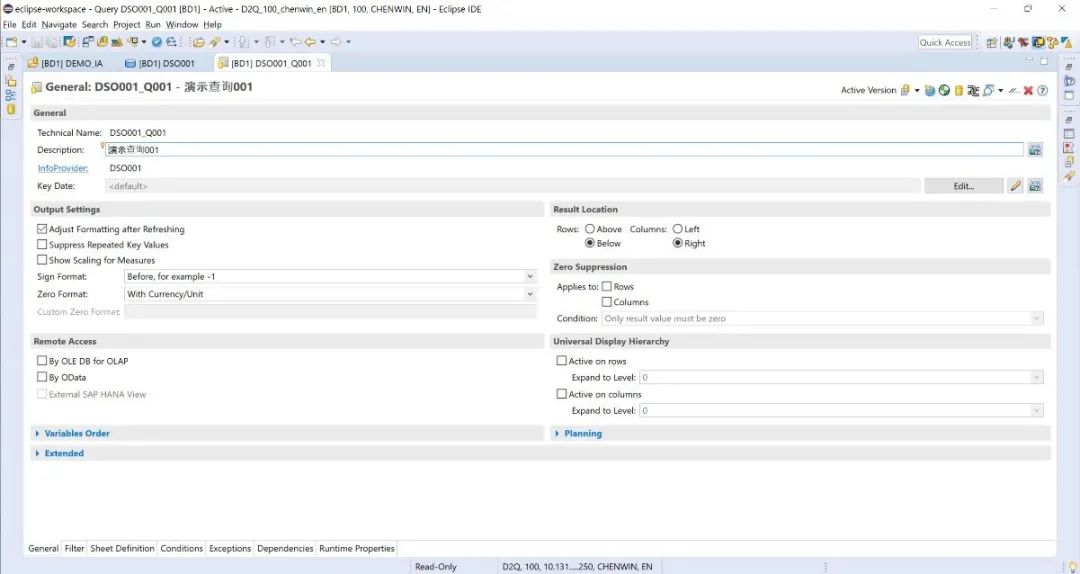Open the Project menu
This screenshot has width=1080, height=574.
click(127, 24)
